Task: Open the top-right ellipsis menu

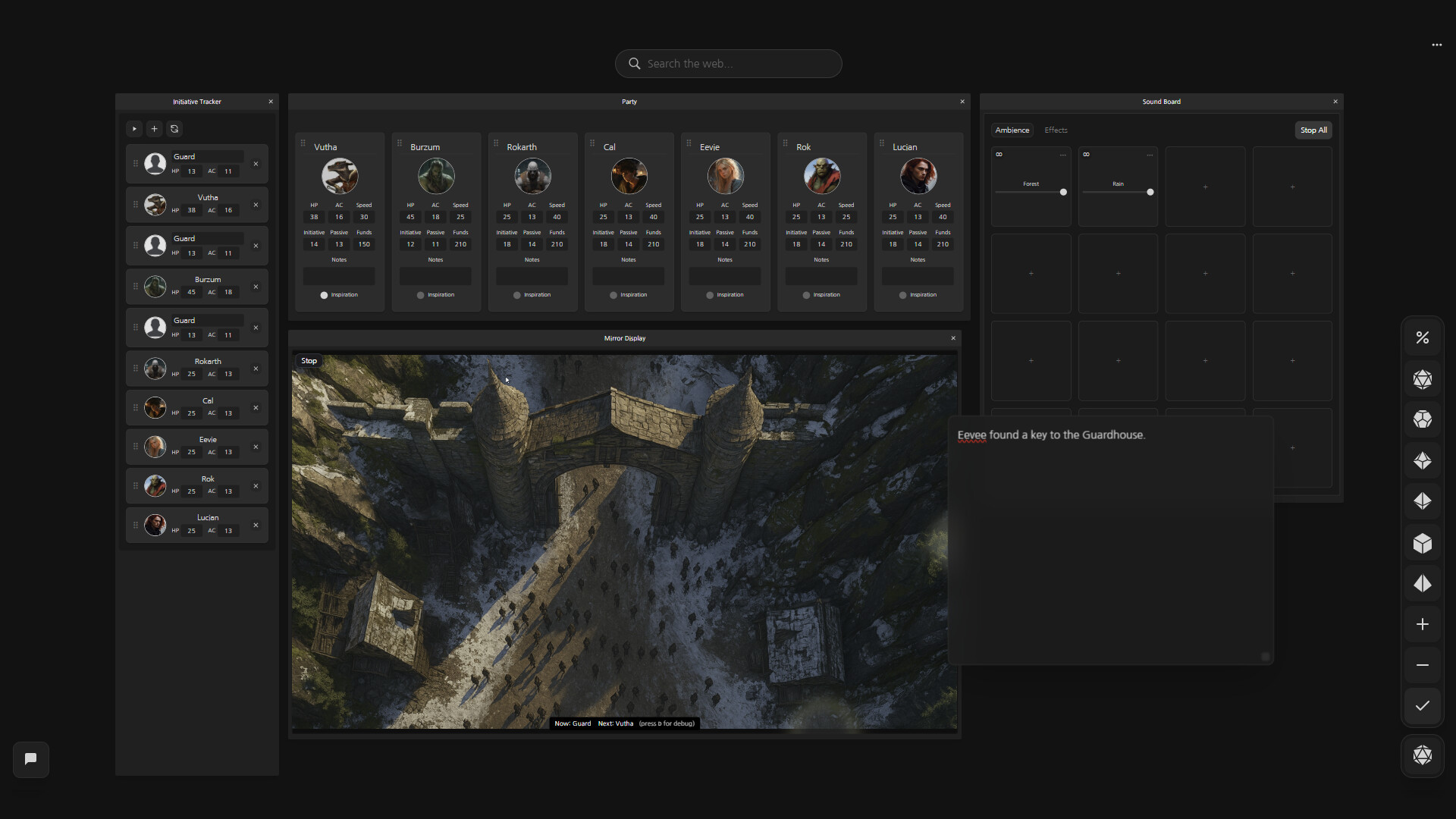Action: coord(1436,45)
